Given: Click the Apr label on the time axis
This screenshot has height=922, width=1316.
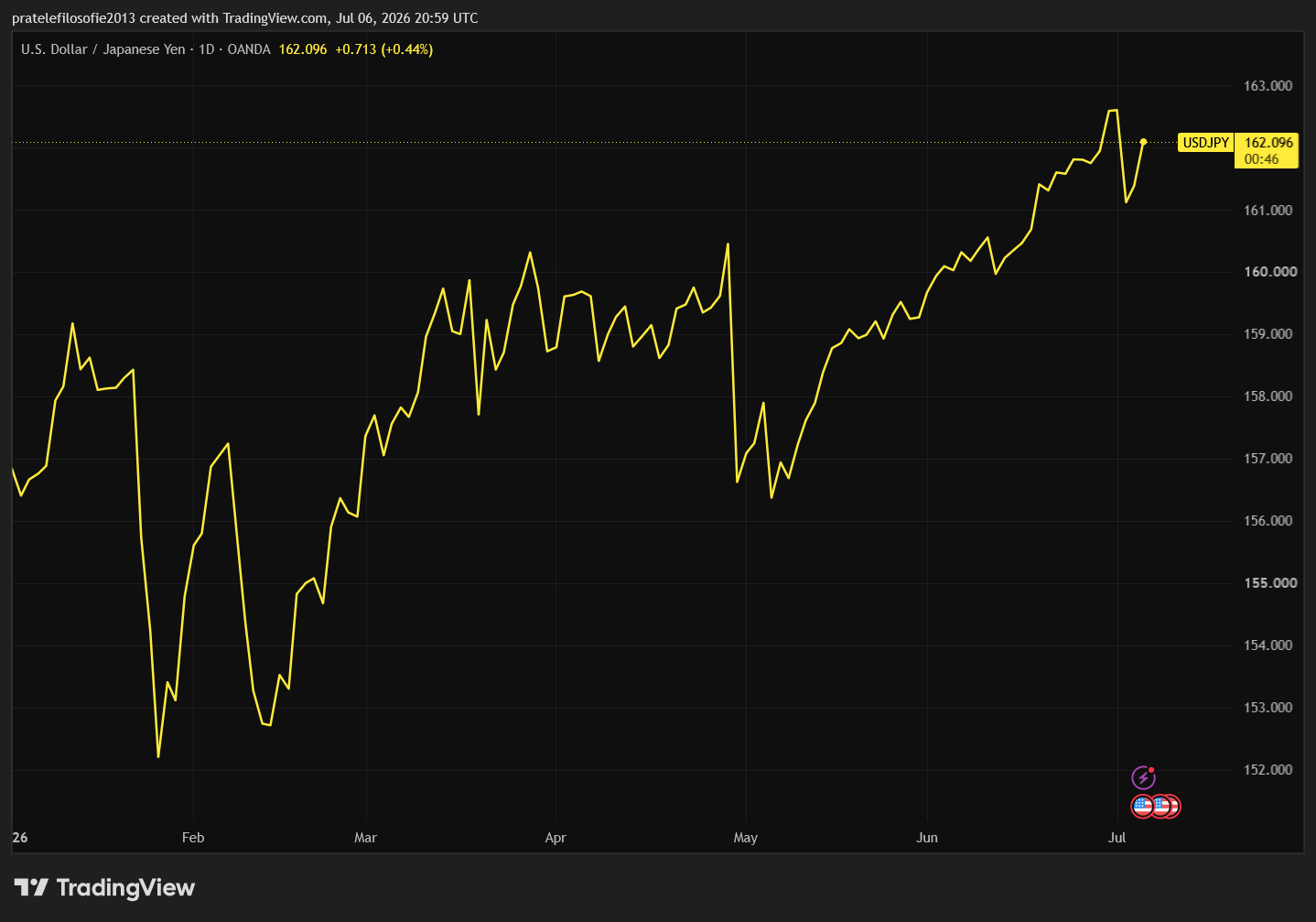Looking at the screenshot, I should coord(556,838).
